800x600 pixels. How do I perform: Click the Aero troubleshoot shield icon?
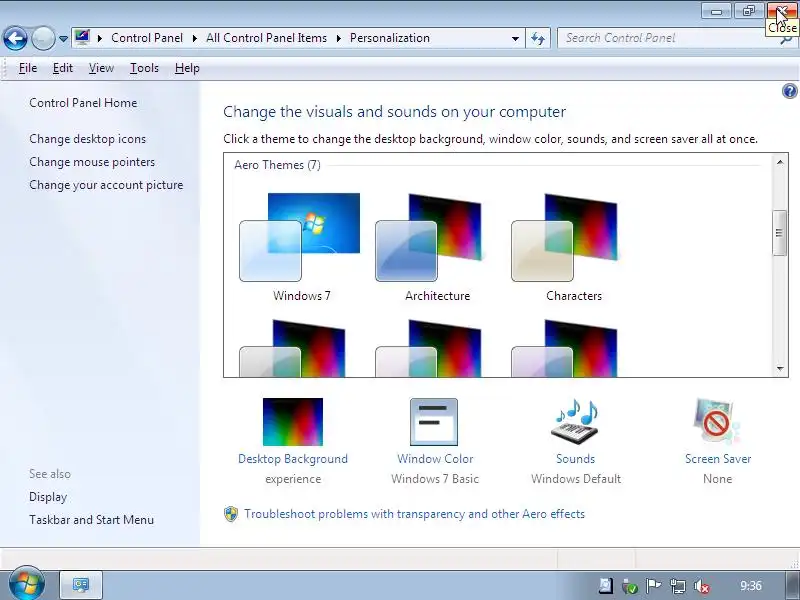[231, 514]
